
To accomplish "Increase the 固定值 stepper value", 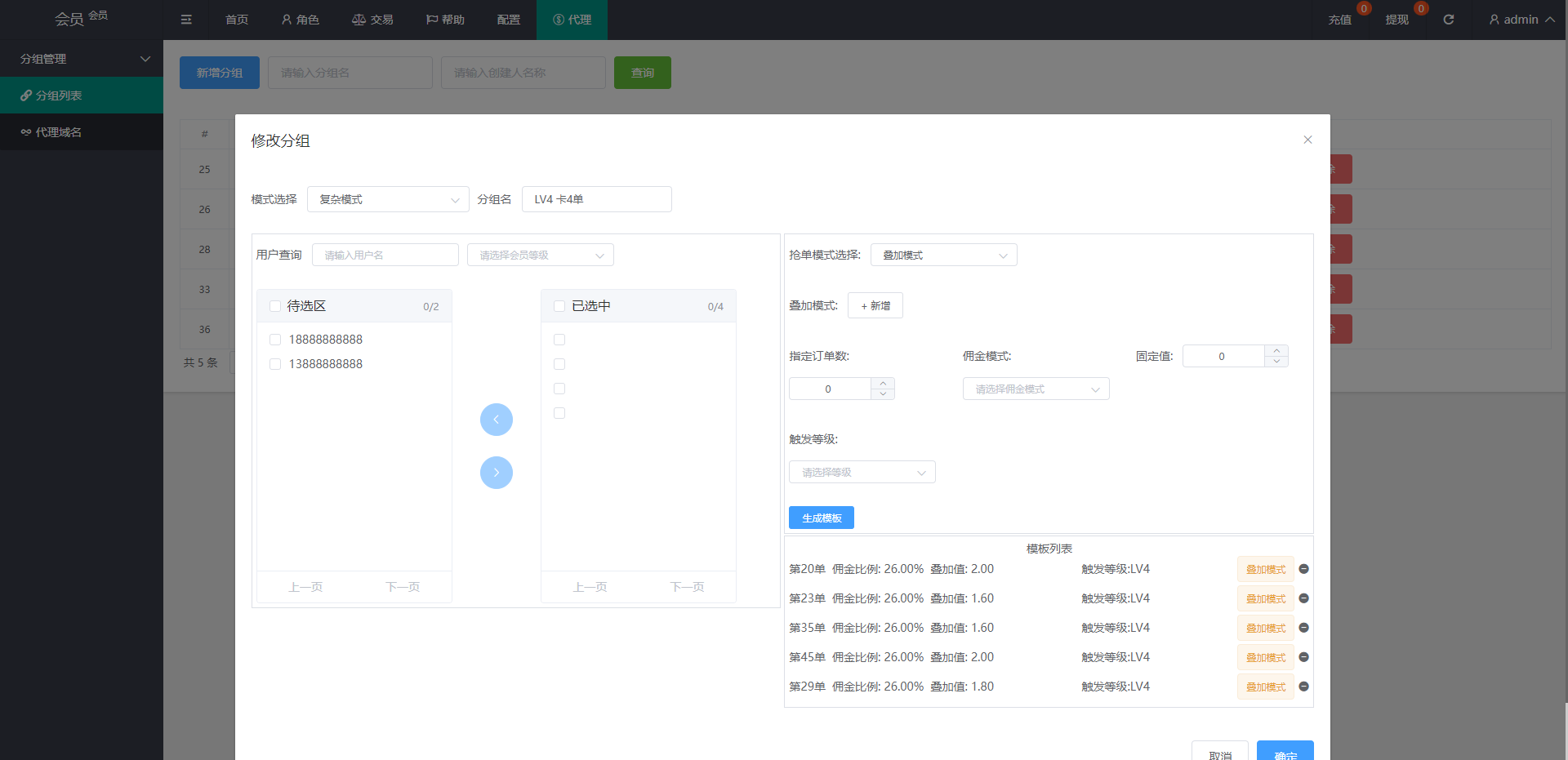I will [1276, 351].
